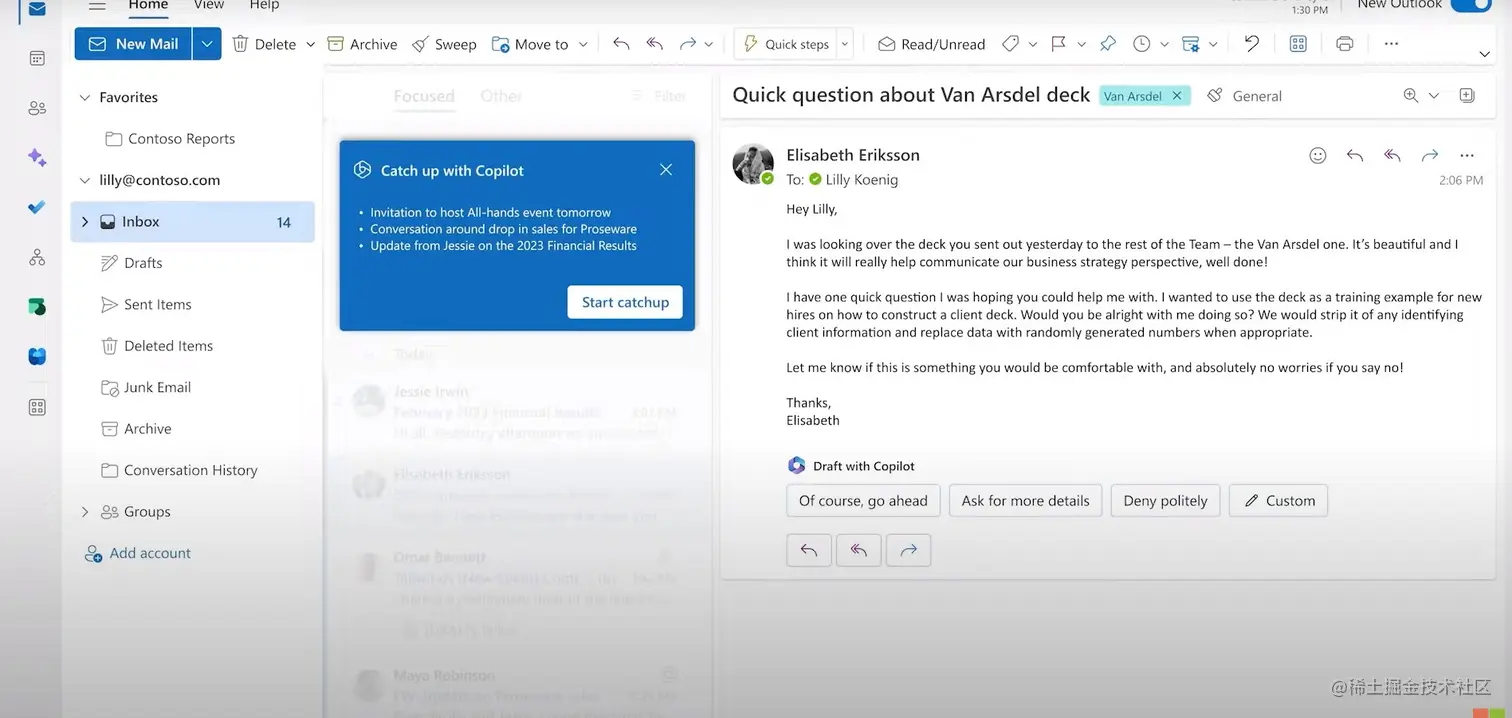Open message header More actions ellipsis
1512x718 pixels.
tap(1467, 156)
